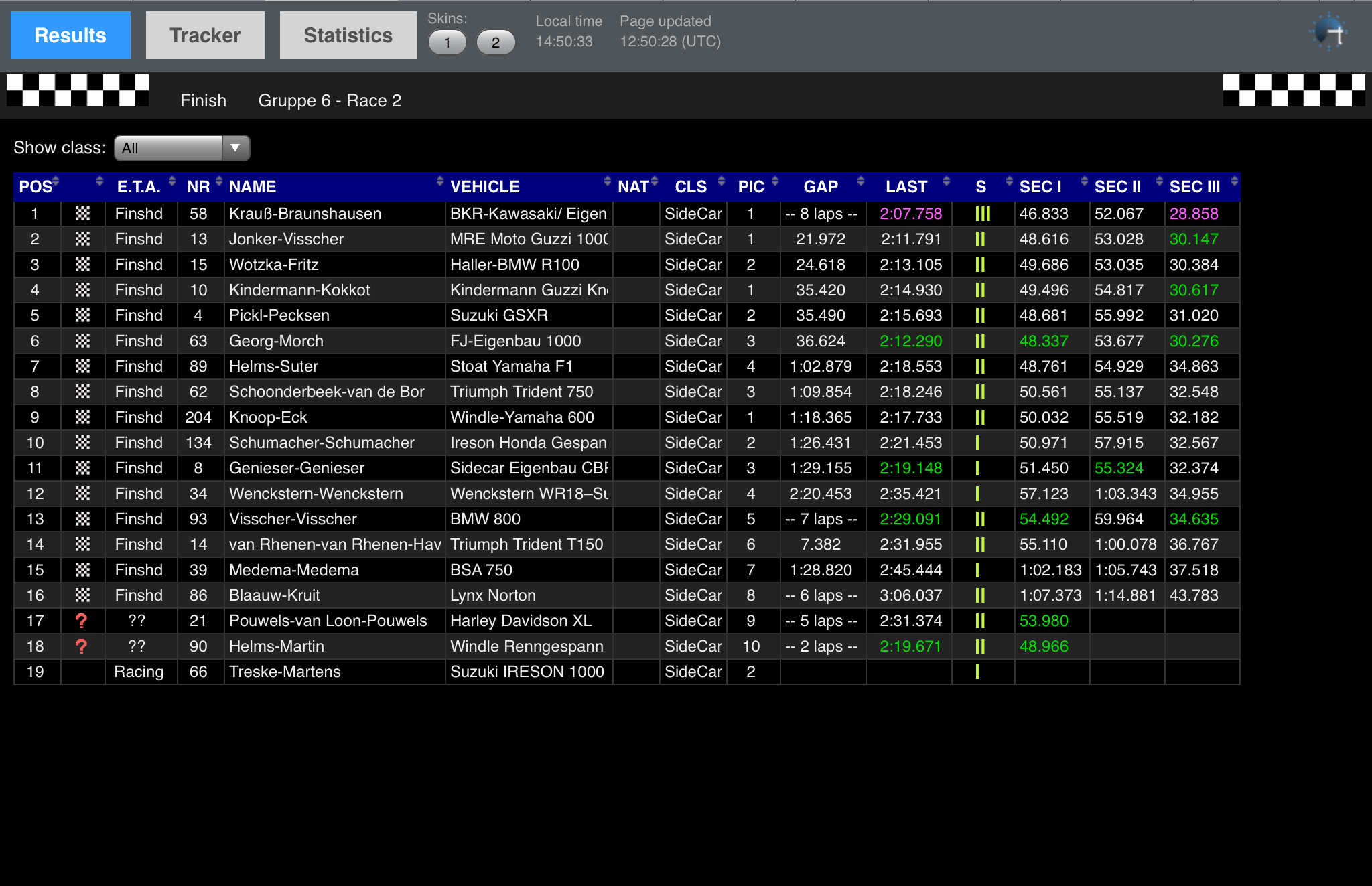Open the Statistics tab
Image resolution: width=1372 pixels, height=886 pixels.
click(348, 35)
